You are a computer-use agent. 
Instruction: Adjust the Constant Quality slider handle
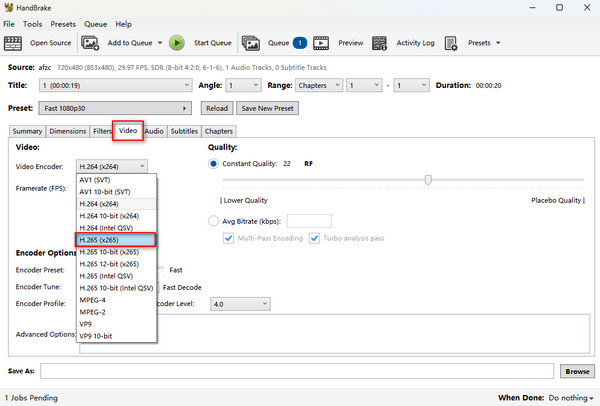coord(428,180)
